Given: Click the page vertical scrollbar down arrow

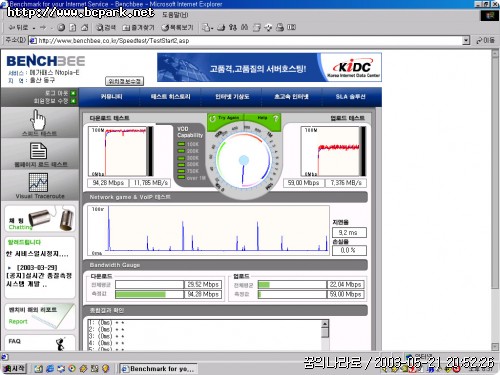Looking at the screenshot, I should (x=495, y=347).
